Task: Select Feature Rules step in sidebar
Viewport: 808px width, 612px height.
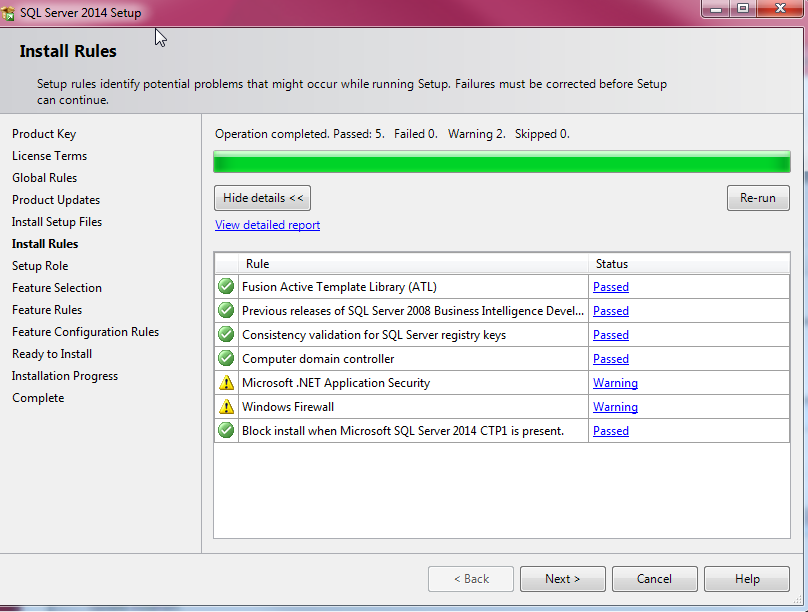Action: pyautogui.click(x=47, y=310)
